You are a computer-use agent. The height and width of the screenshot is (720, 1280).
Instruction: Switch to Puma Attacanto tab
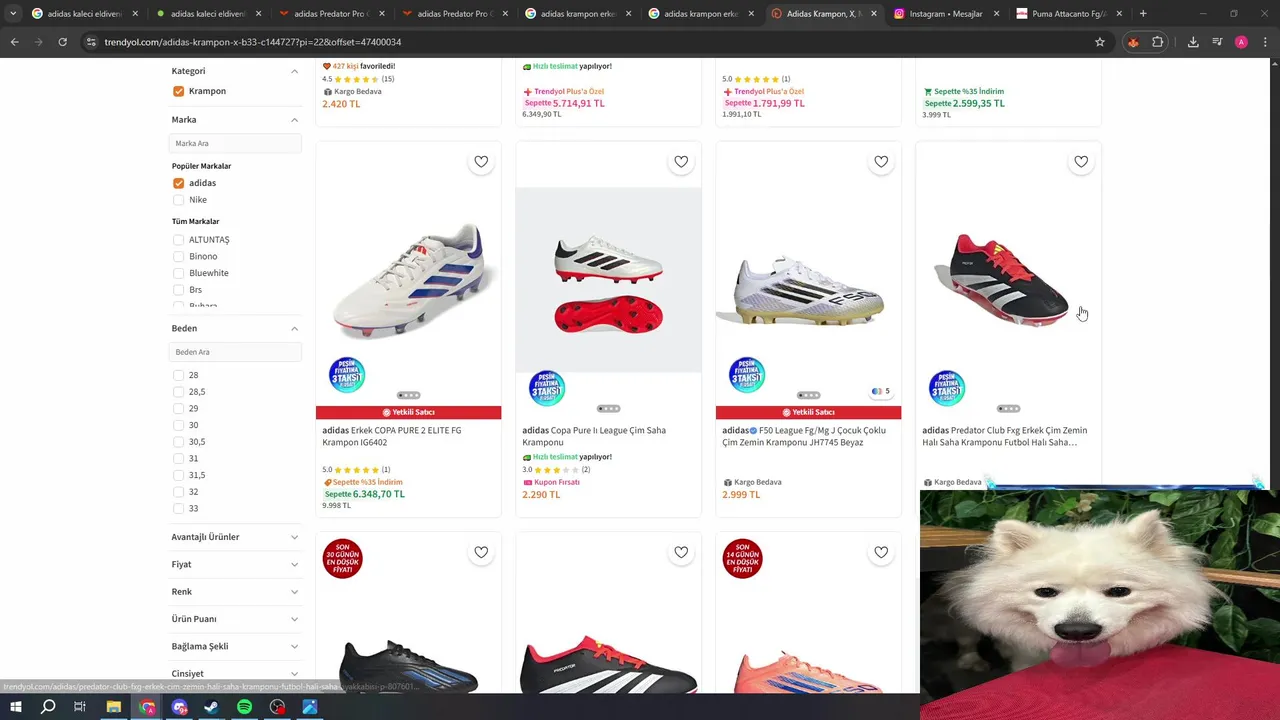tap(1069, 14)
